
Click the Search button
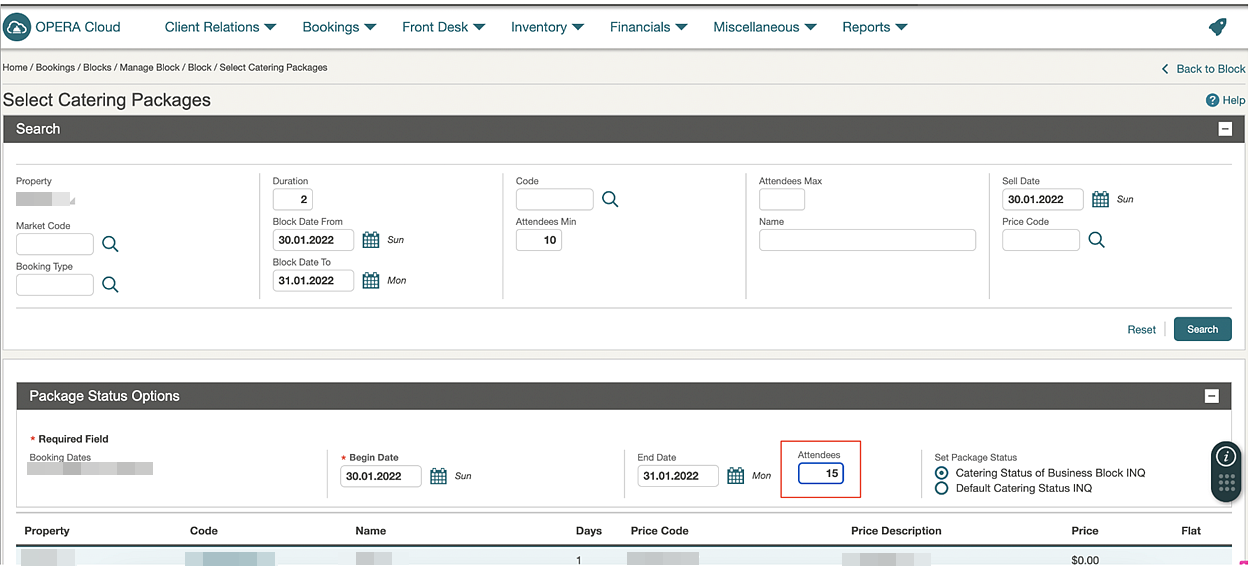1202,329
